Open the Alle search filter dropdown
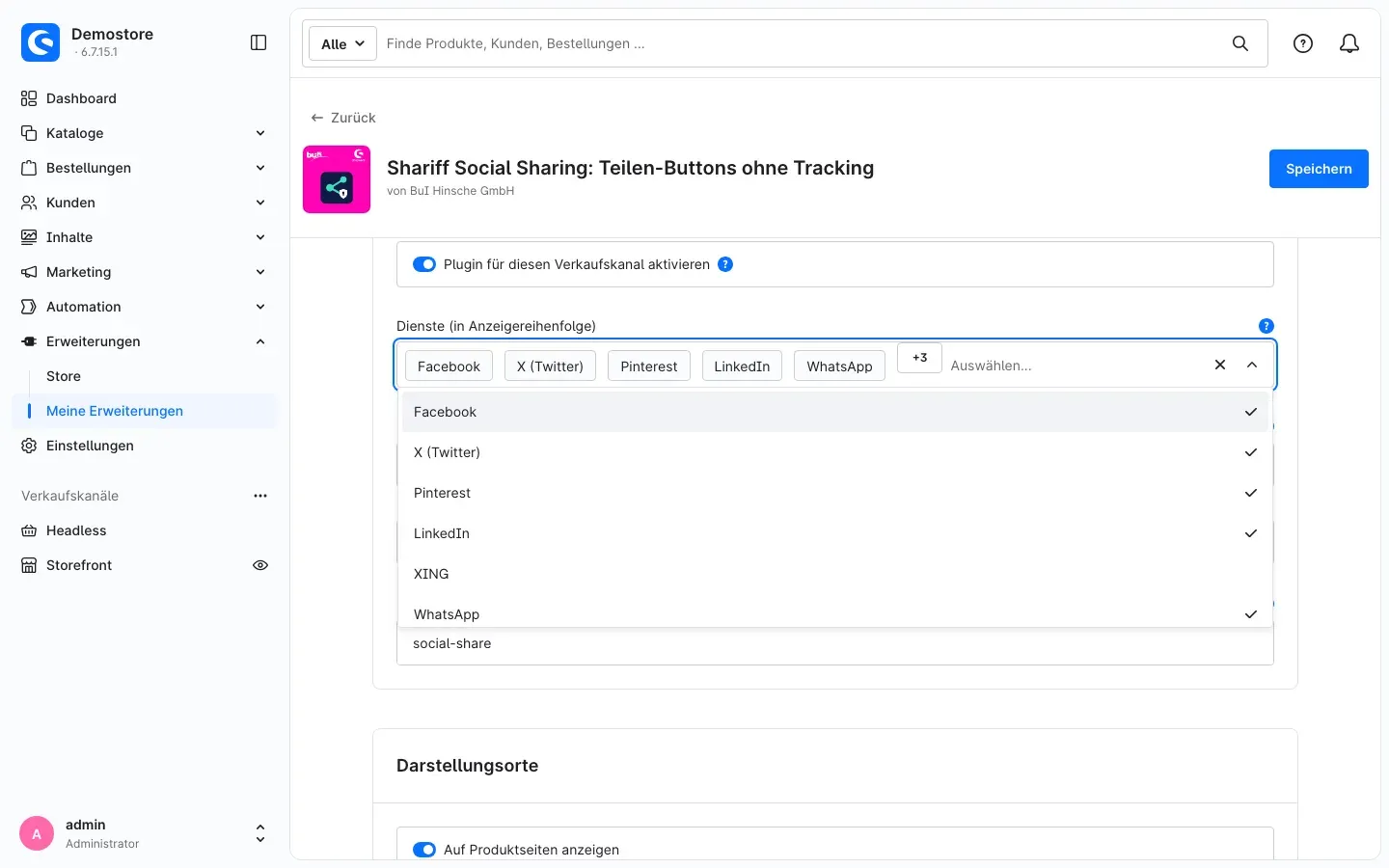 [x=342, y=43]
